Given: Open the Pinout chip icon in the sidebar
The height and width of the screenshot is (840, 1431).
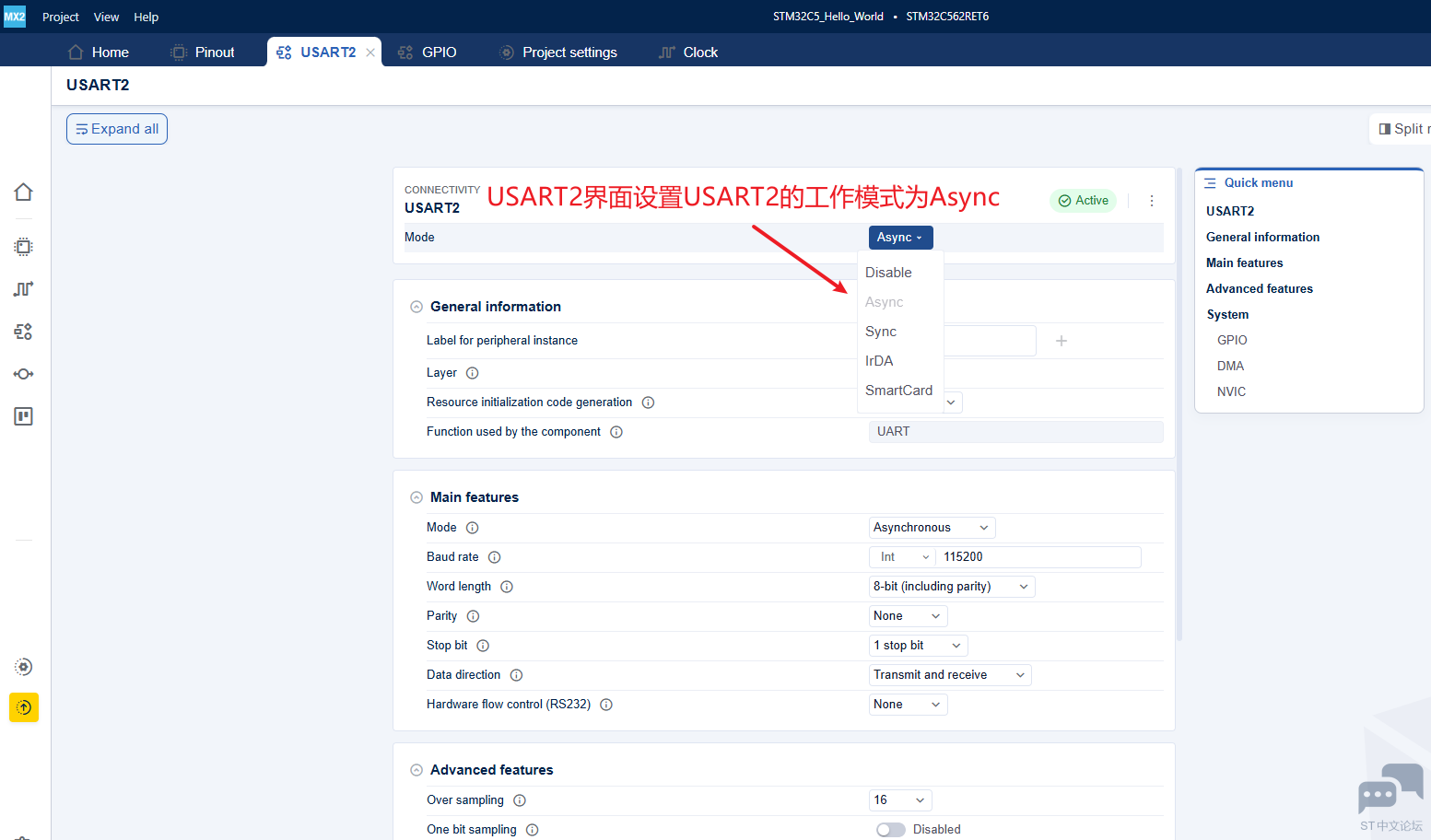Looking at the screenshot, I should coord(24,247).
